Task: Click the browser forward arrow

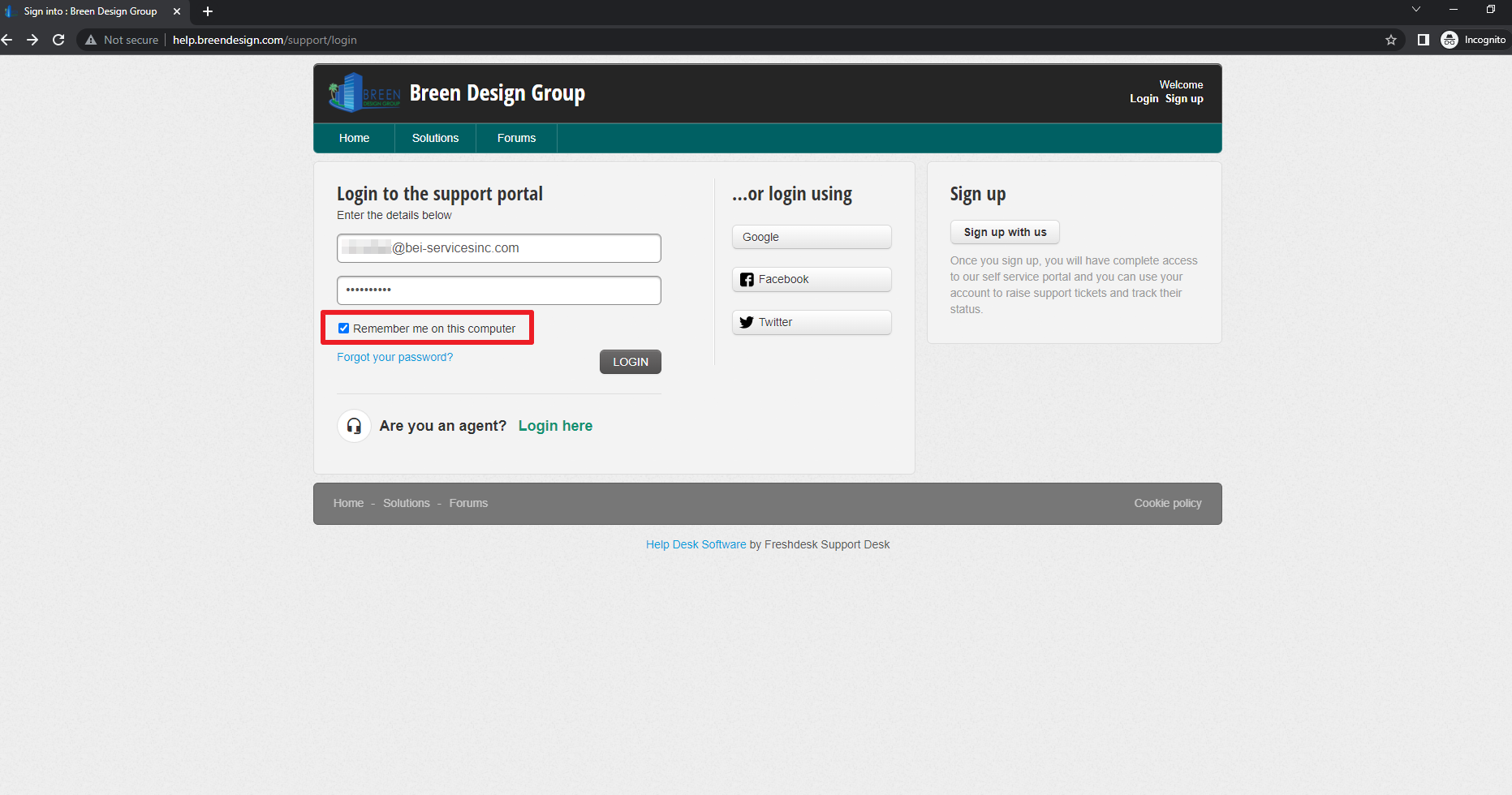Action: 32,40
